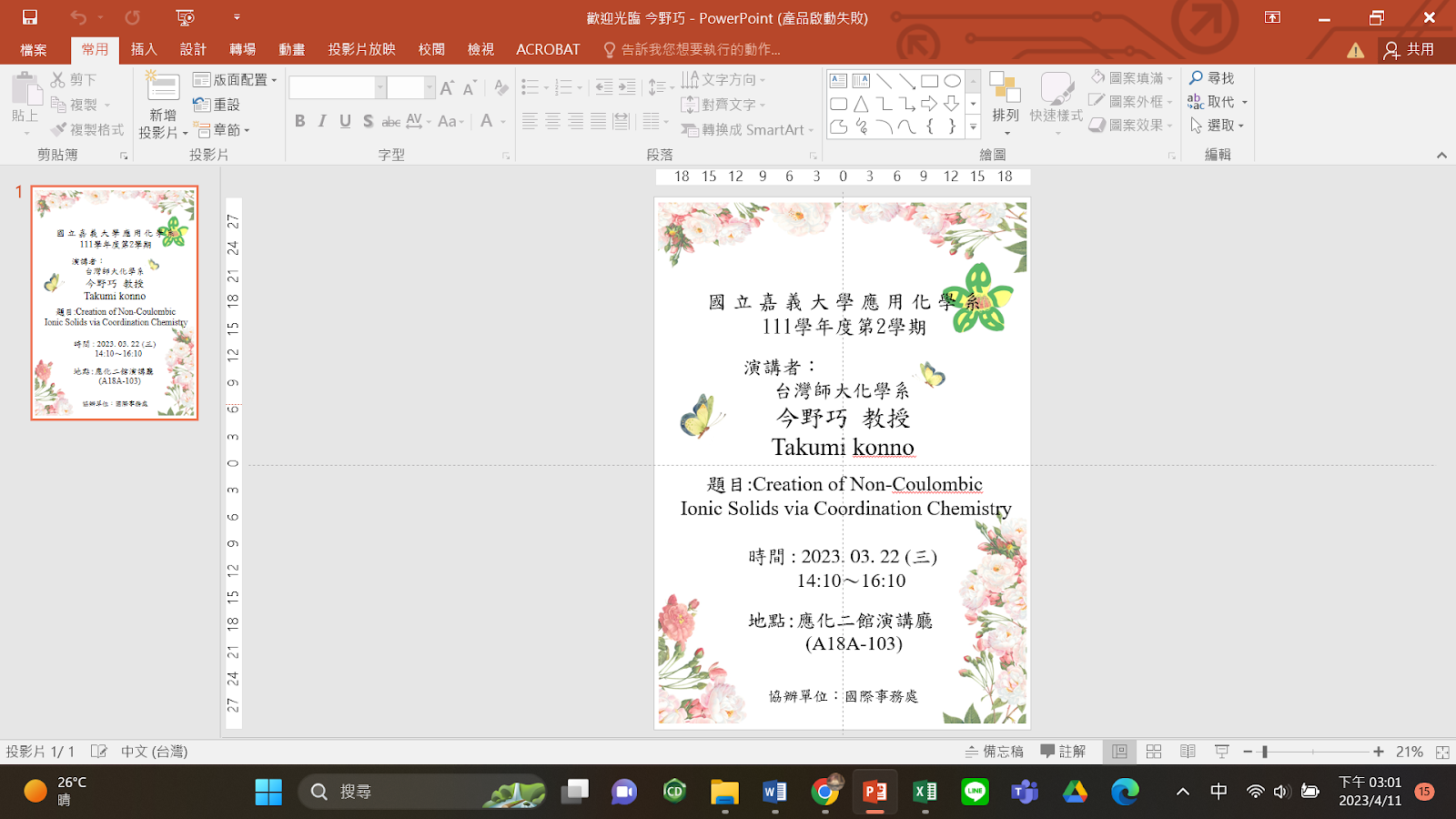Click zoom in plus button
The image size is (1456, 819).
pos(1379,752)
